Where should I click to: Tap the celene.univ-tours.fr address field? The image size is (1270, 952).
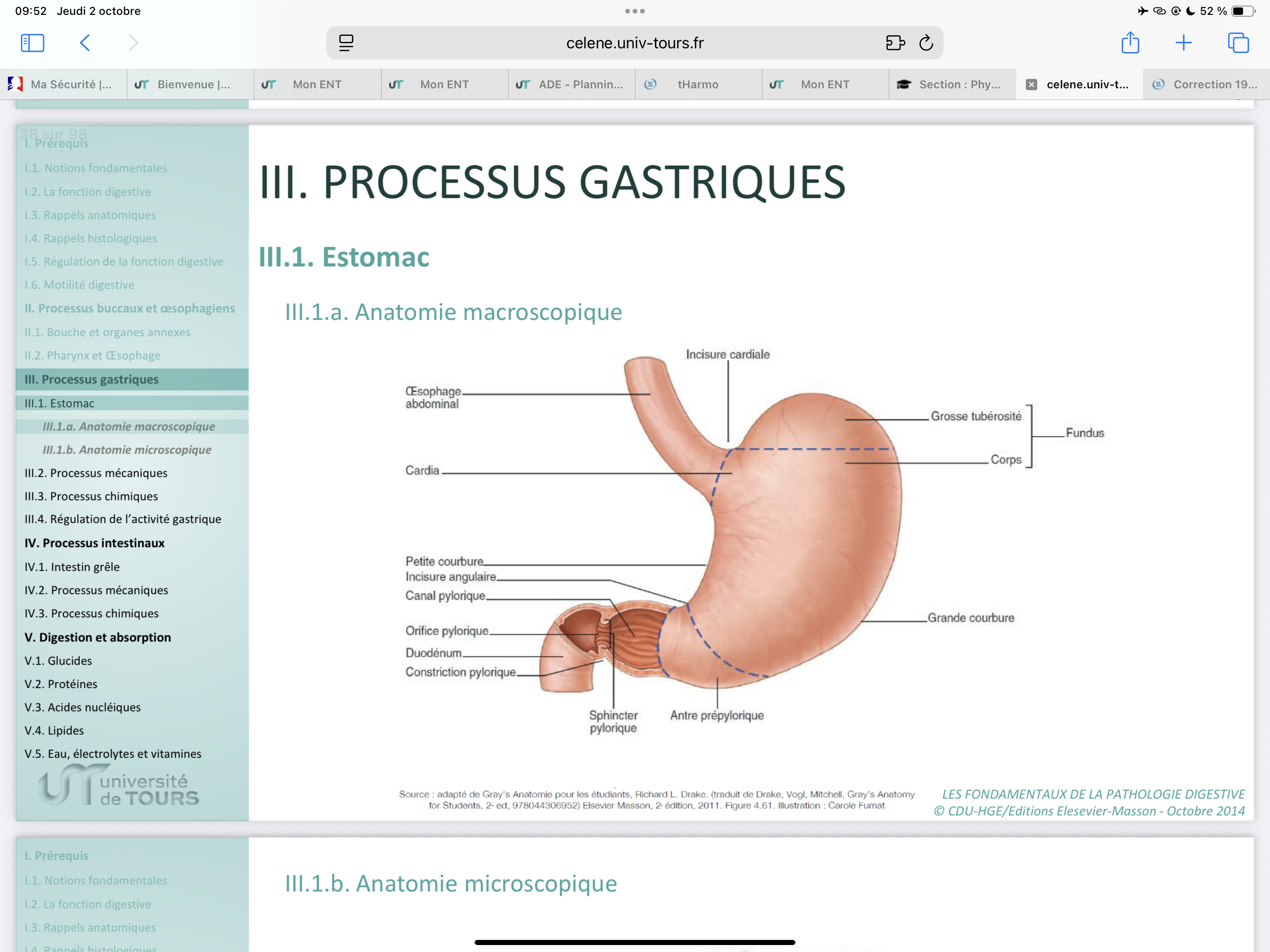[x=635, y=43]
